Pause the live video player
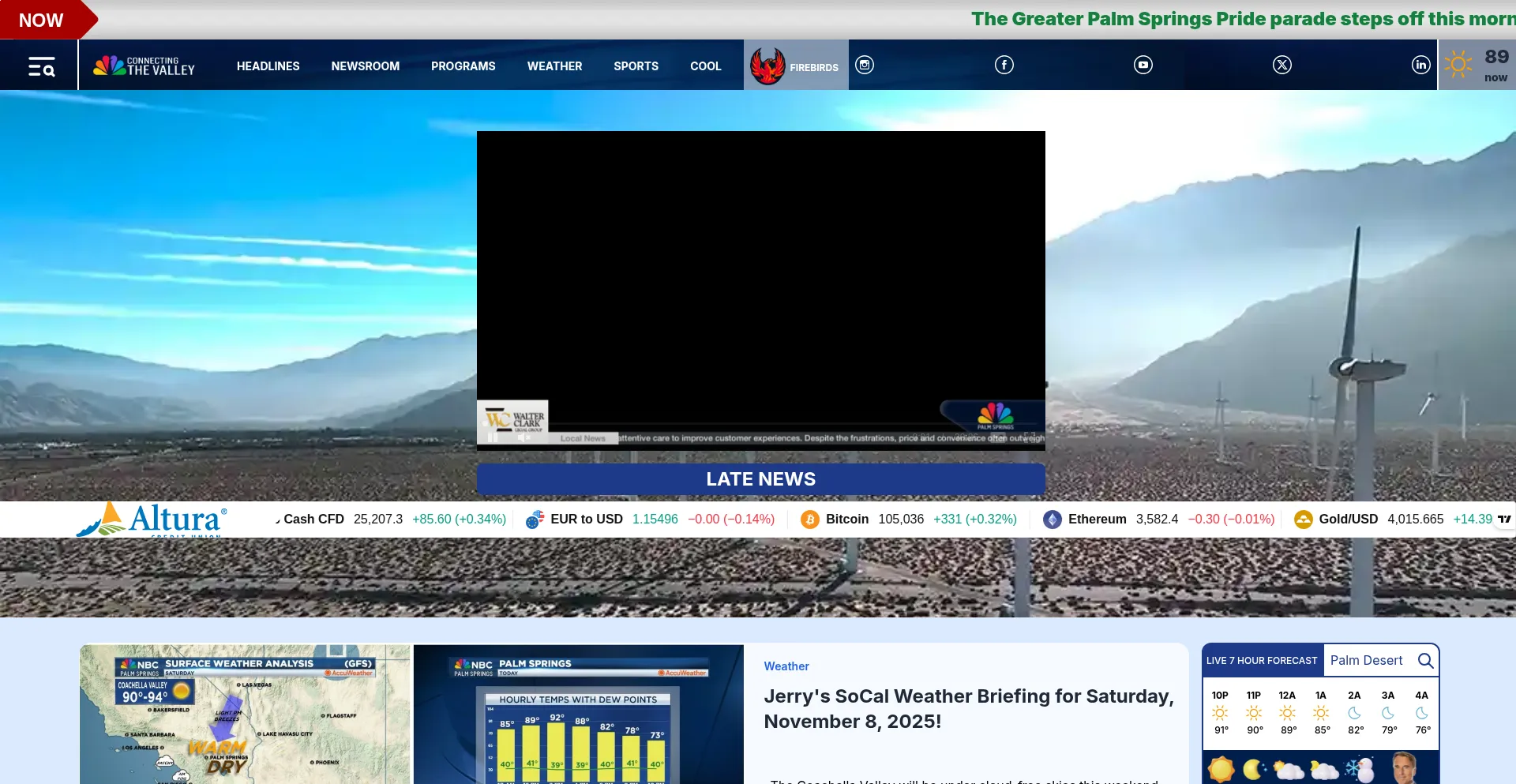 493,438
